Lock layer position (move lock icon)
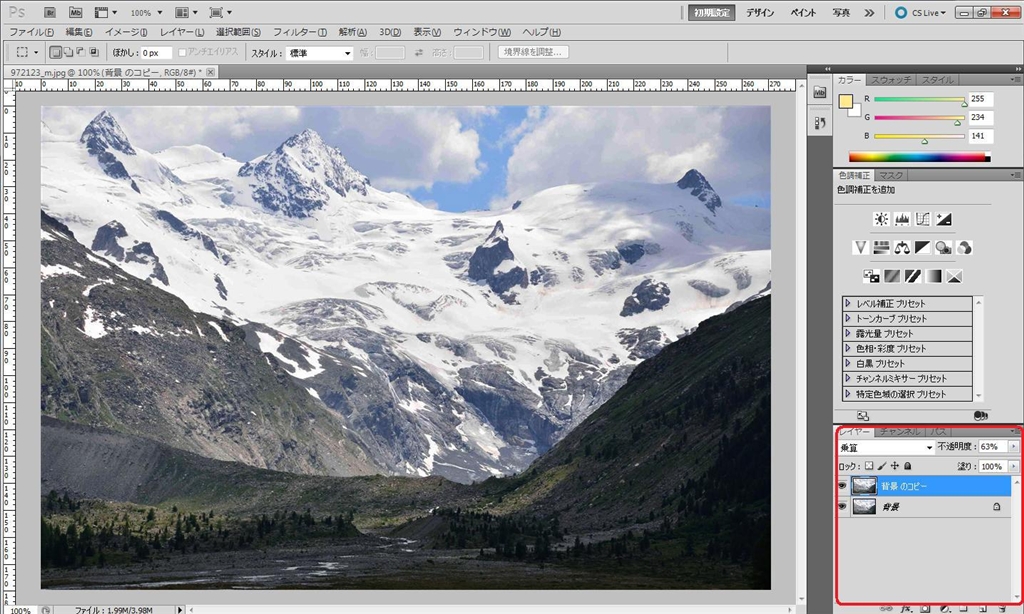This screenshot has height=614, width=1024. [895, 466]
